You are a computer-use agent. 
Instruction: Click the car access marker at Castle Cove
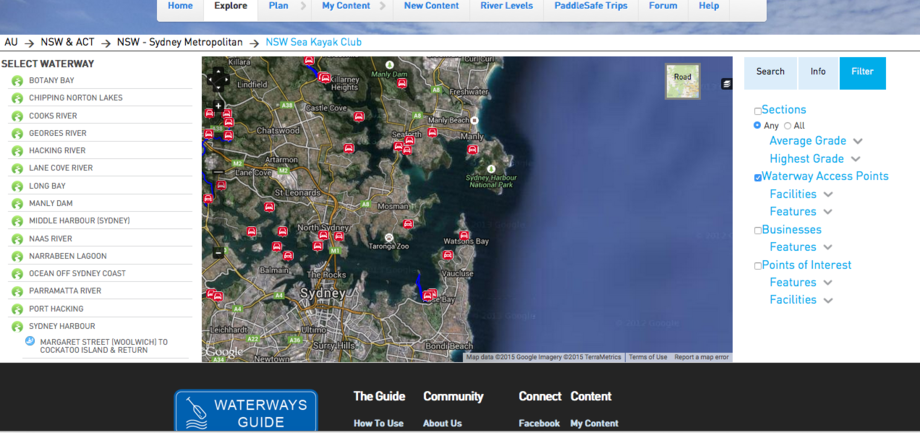(x=358, y=116)
